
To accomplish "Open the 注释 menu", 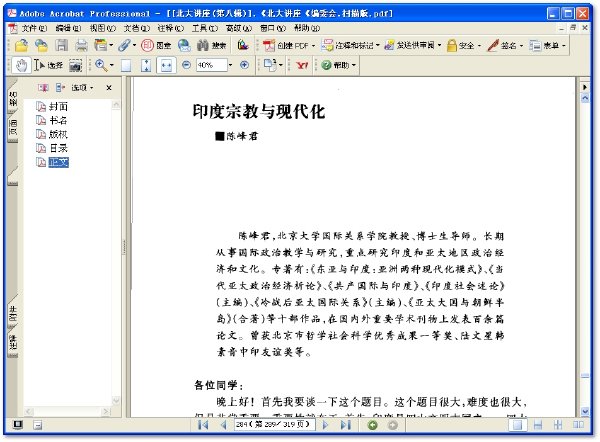I will click(170, 28).
